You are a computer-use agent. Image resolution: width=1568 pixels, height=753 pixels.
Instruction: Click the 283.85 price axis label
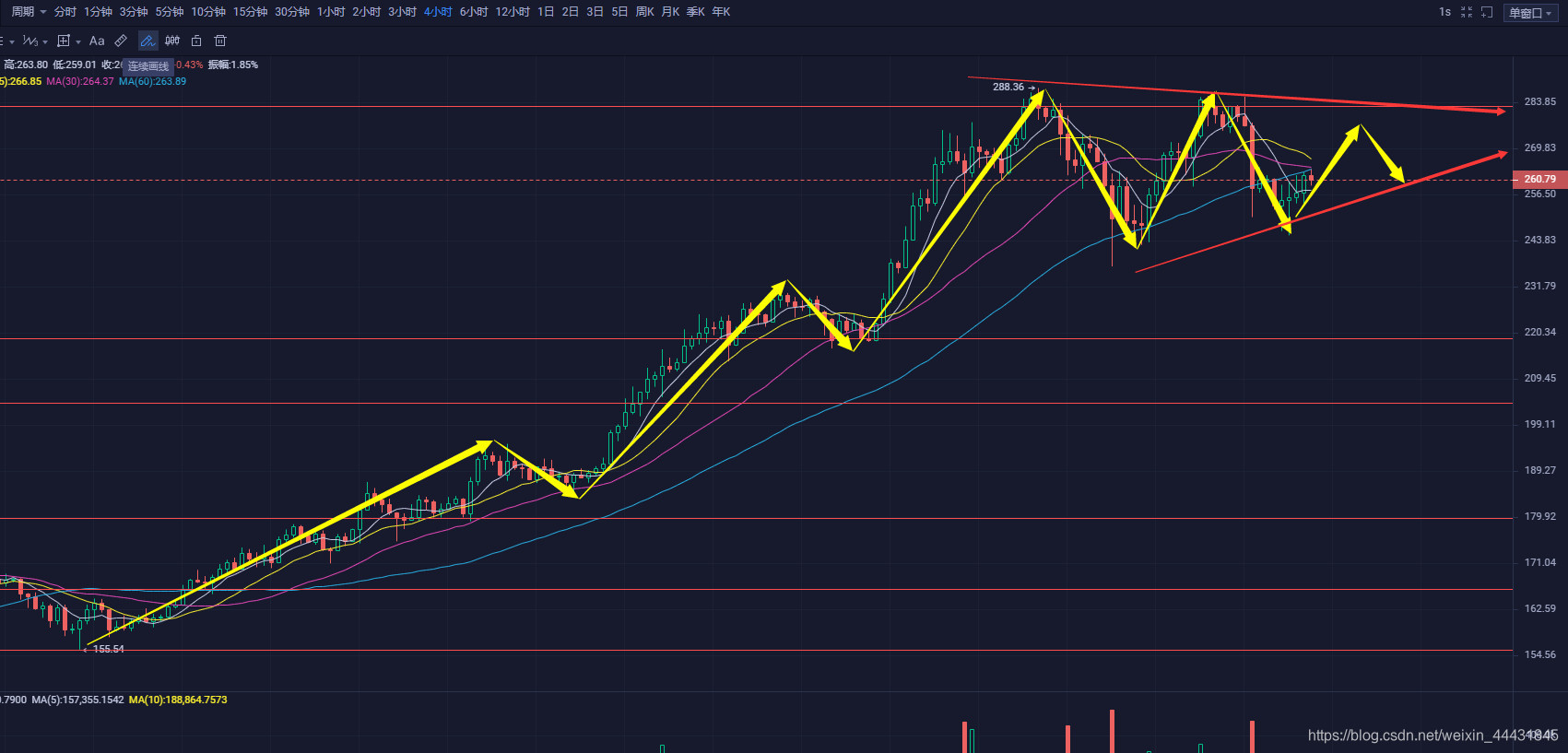point(1539,101)
